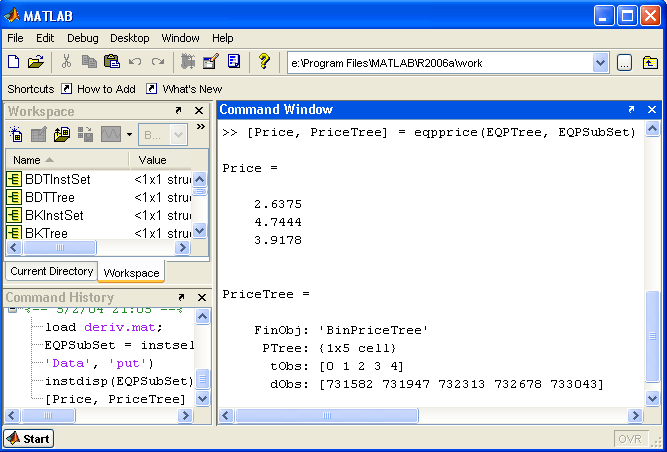The width and height of the screenshot is (667, 452).
Task: Undock the Command Window
Action: coord(631,109)
